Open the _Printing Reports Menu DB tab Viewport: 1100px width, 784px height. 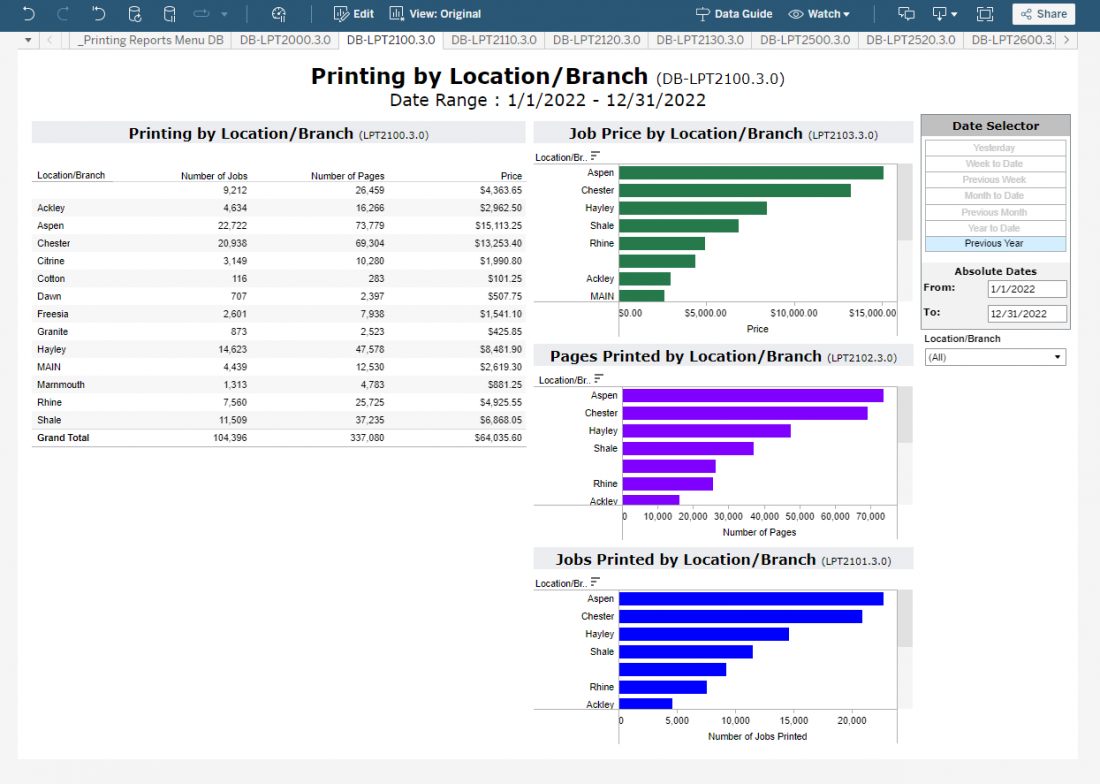pos(150,40)
